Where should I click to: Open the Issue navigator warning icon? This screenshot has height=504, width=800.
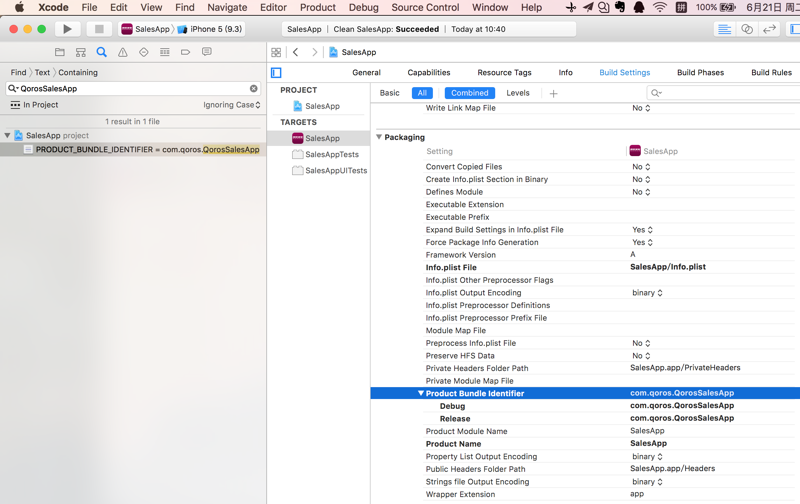pos(122,52)
